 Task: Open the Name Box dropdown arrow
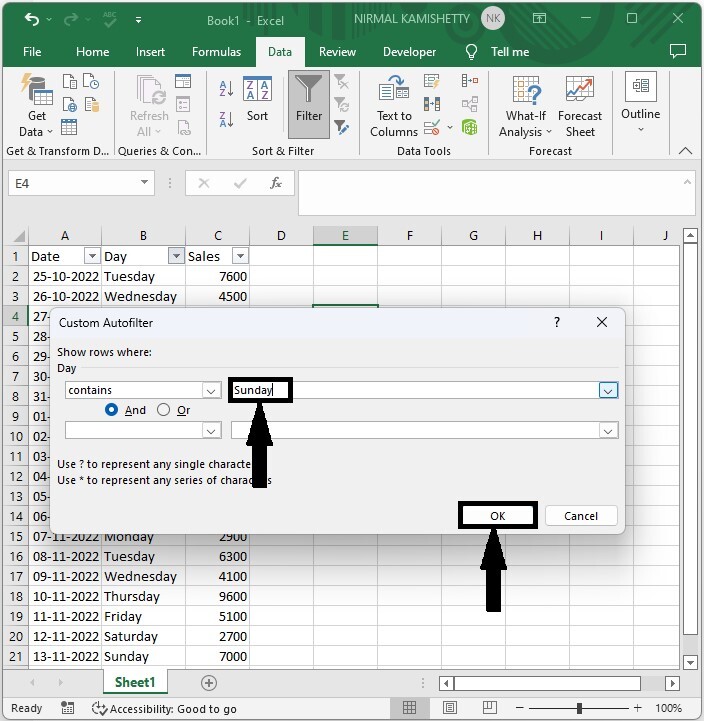(144, 182)
